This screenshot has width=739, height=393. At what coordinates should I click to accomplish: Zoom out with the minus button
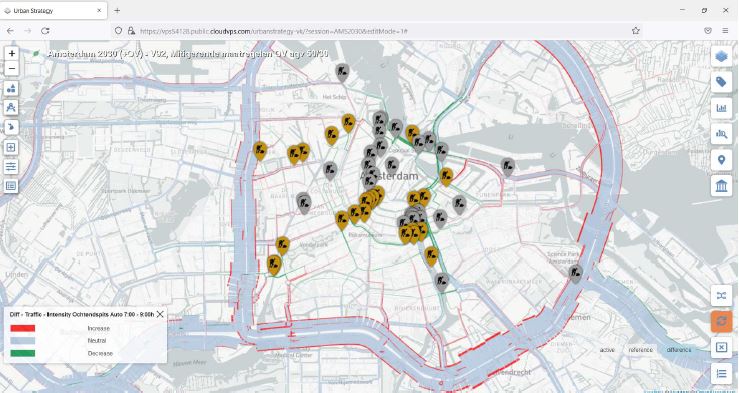[x=12, y=69]
